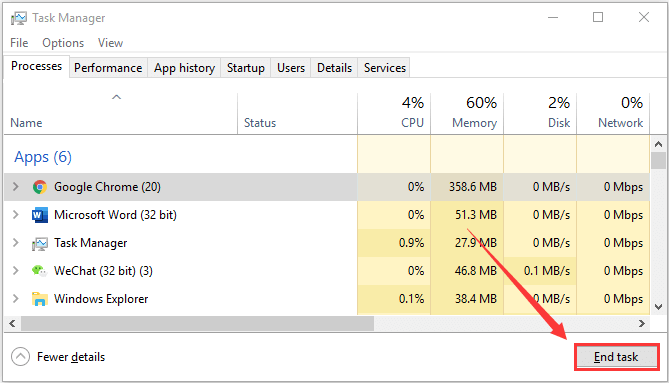669x383 pixels.
Task: Click the End task button
Action: (617, 357)
